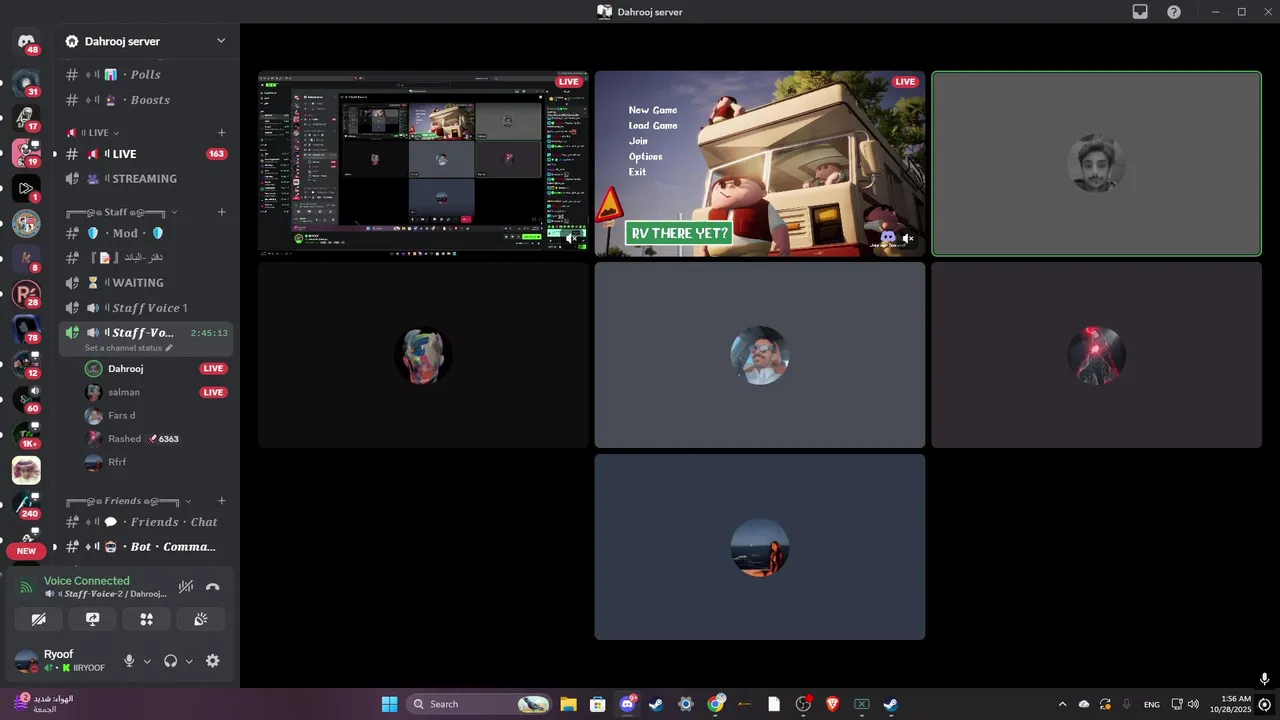The width and height of the screenshot is (1280, 720).
Task: Open Direct Messages via Discord home icon
Action: [x=26, y=41]
